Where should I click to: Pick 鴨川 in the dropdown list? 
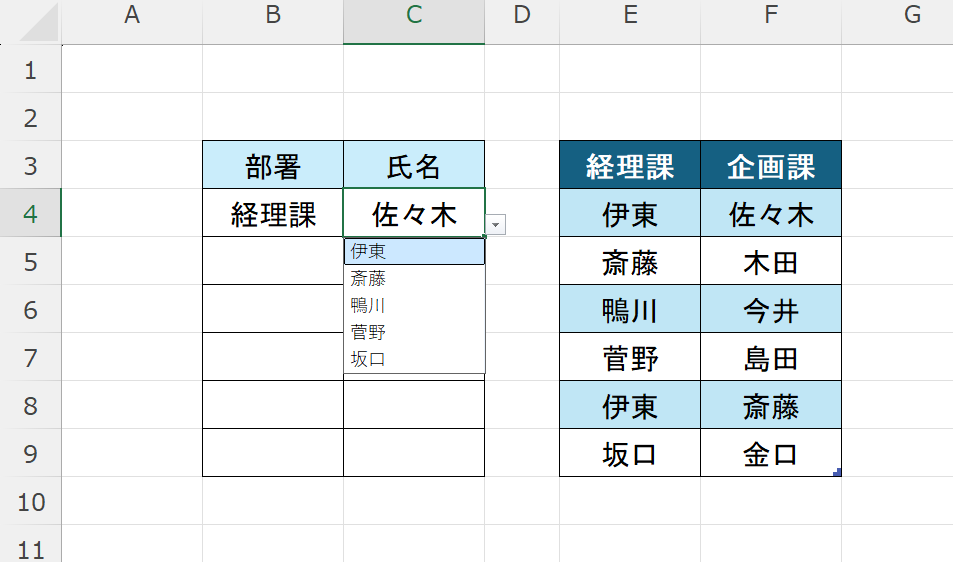(414, 306)
